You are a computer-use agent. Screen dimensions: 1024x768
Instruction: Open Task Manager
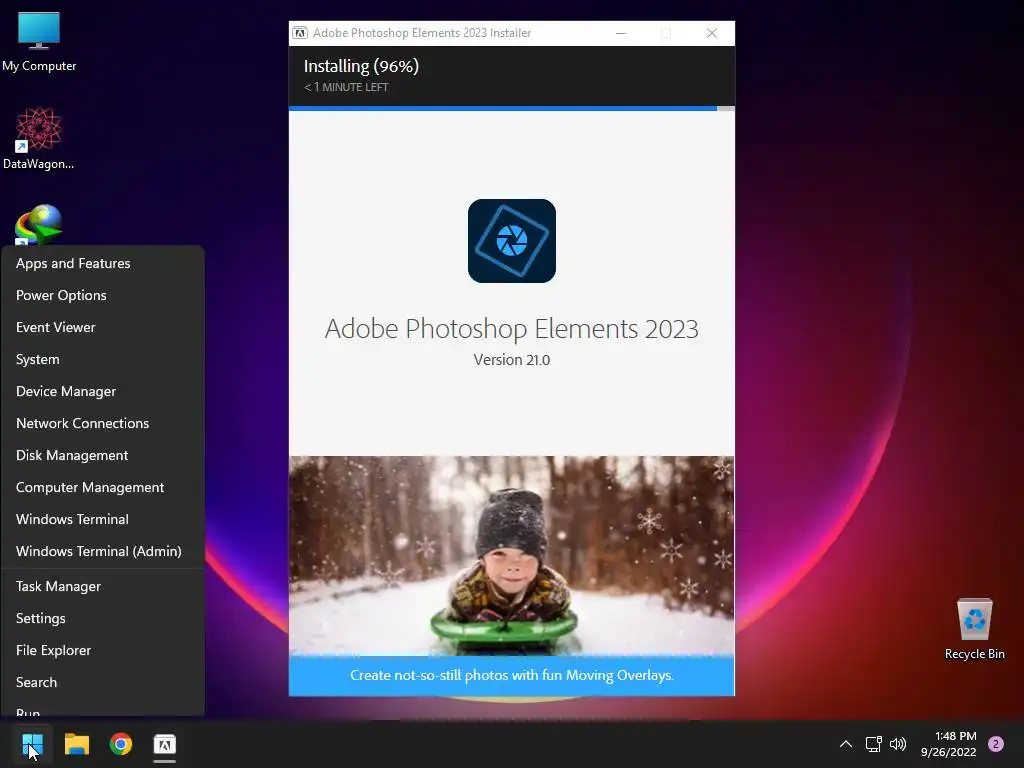point(103,586)
